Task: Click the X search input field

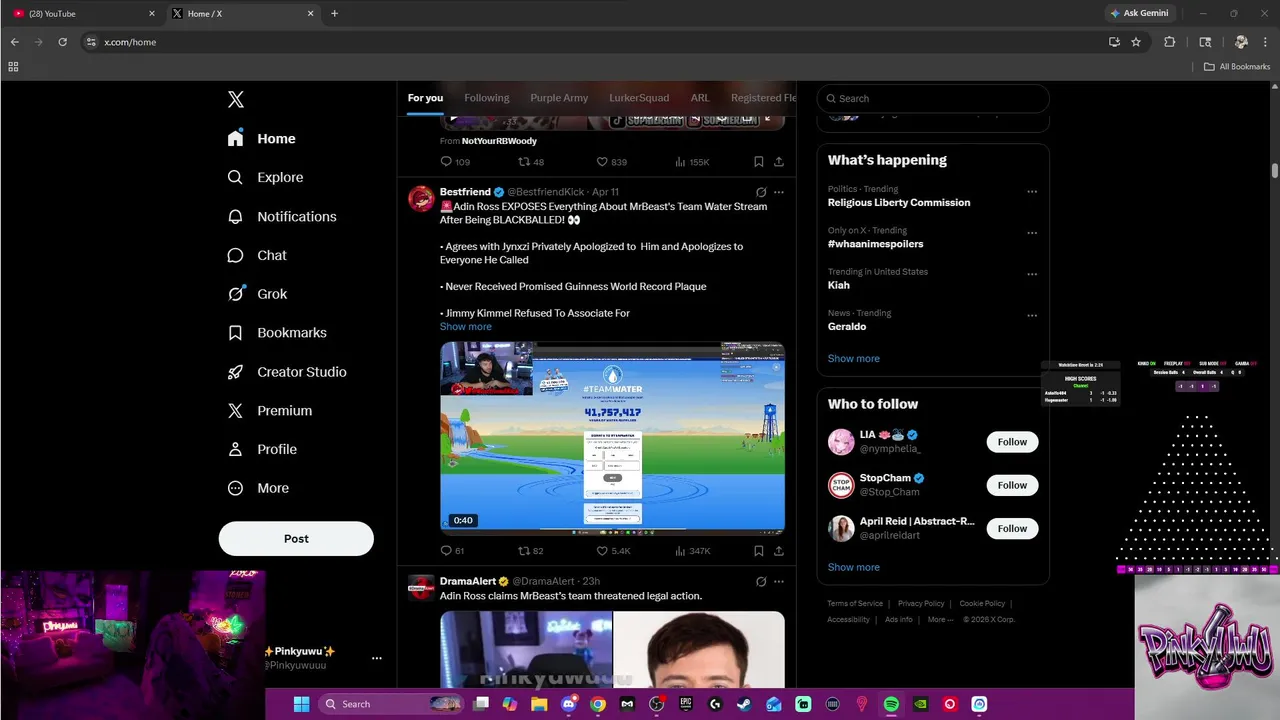Action: point(933,98)
